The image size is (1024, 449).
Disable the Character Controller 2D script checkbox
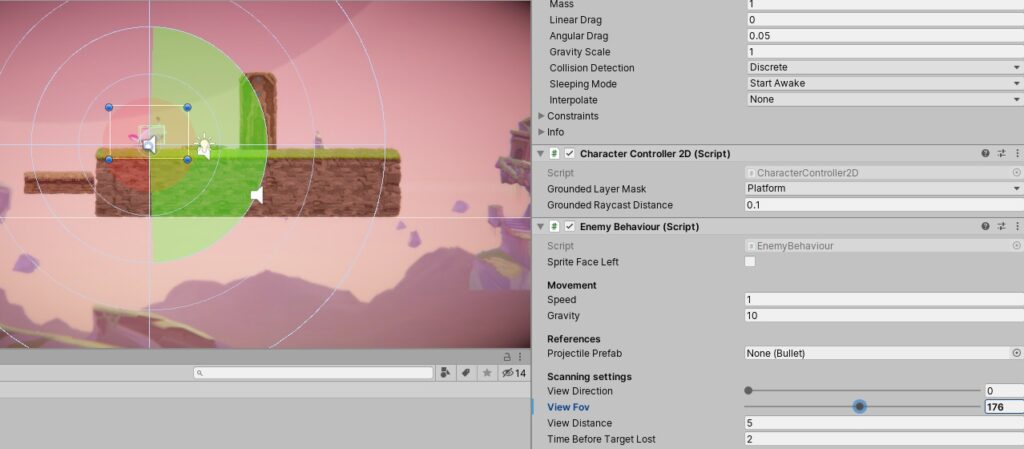click(570, 153)
